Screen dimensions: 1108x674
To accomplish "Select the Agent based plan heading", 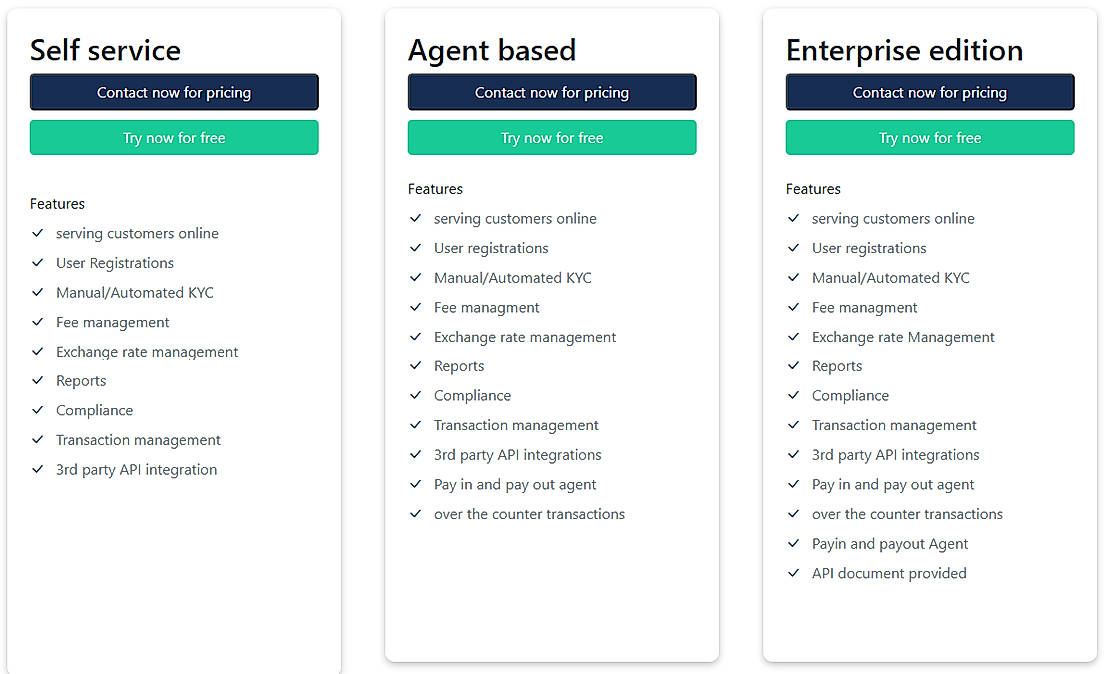I will 492,50.
